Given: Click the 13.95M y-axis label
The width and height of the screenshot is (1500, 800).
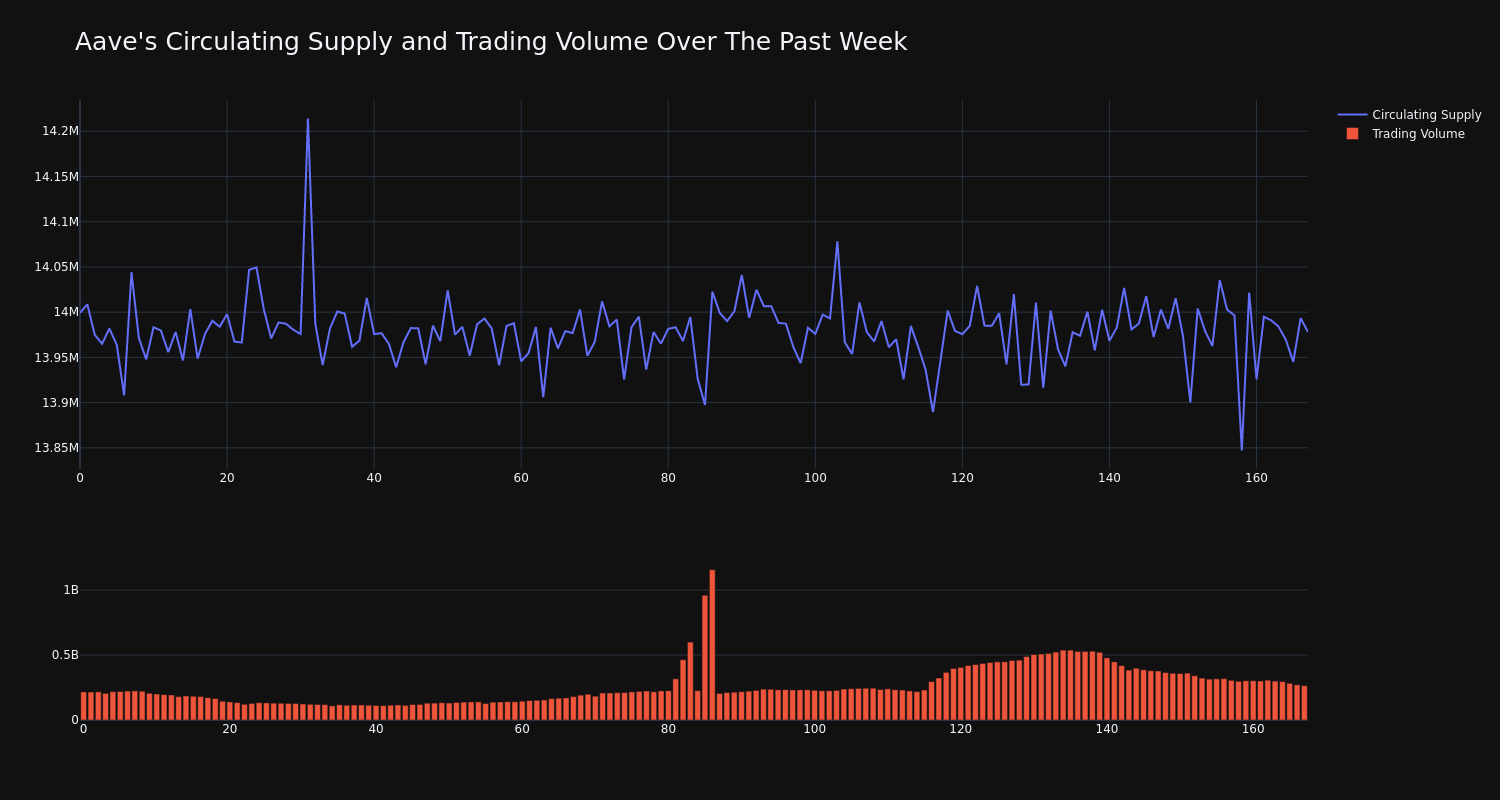Looking at the screenshot, I should (56, 358).
